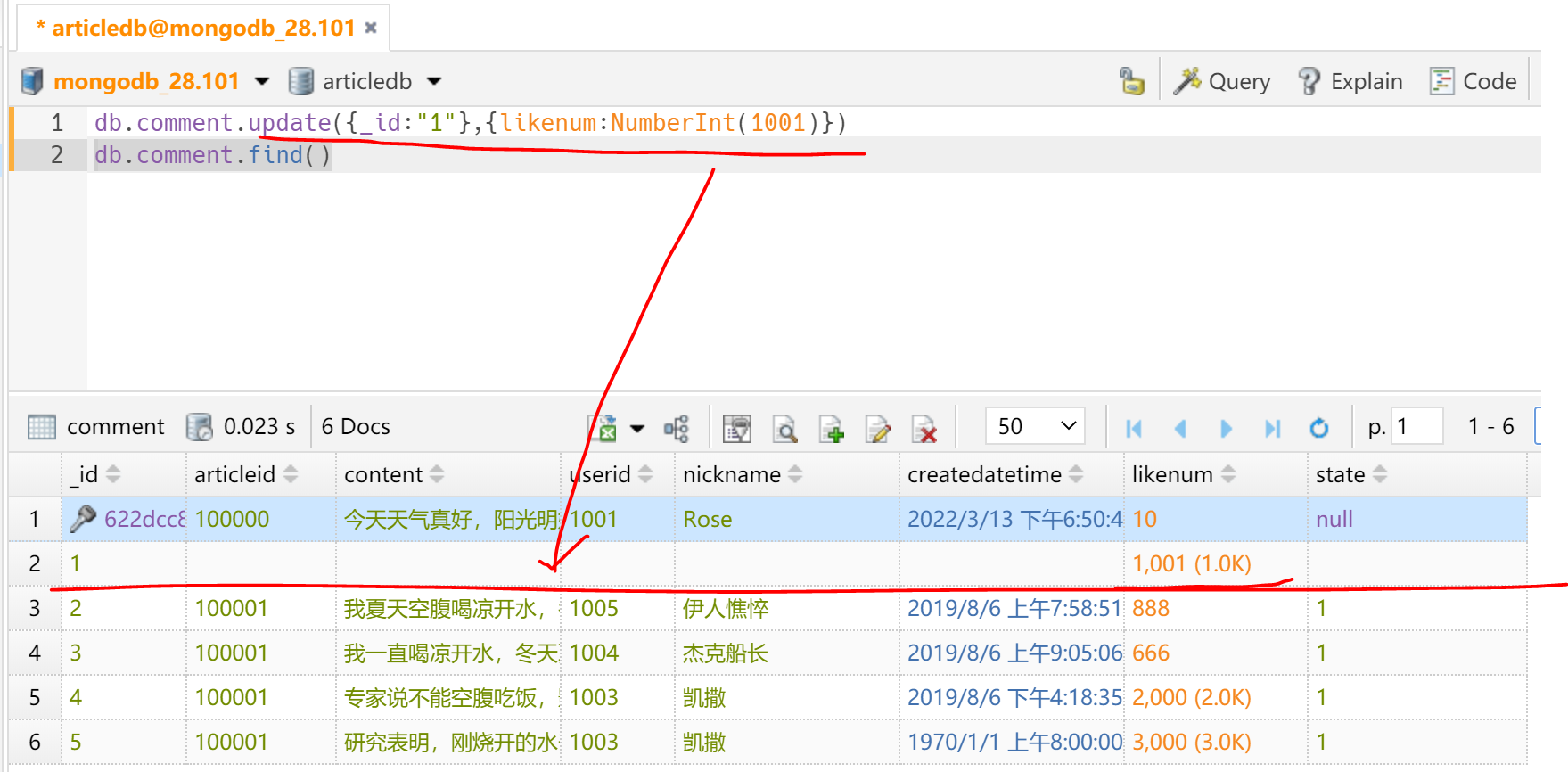Viewport: 1568px width, 772px height.
Task: Close the articledb@mongodb_28.101 tab
Action: point(371,28)
